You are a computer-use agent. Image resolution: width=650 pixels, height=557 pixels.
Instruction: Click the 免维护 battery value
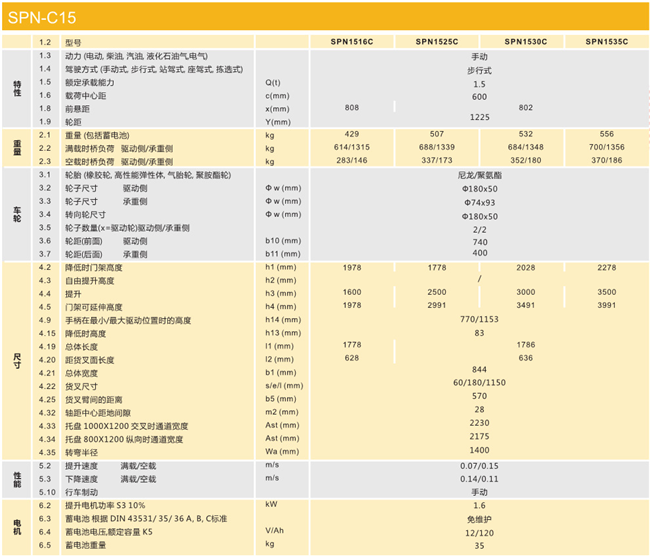pyautogui.click(x=479, y=518)
